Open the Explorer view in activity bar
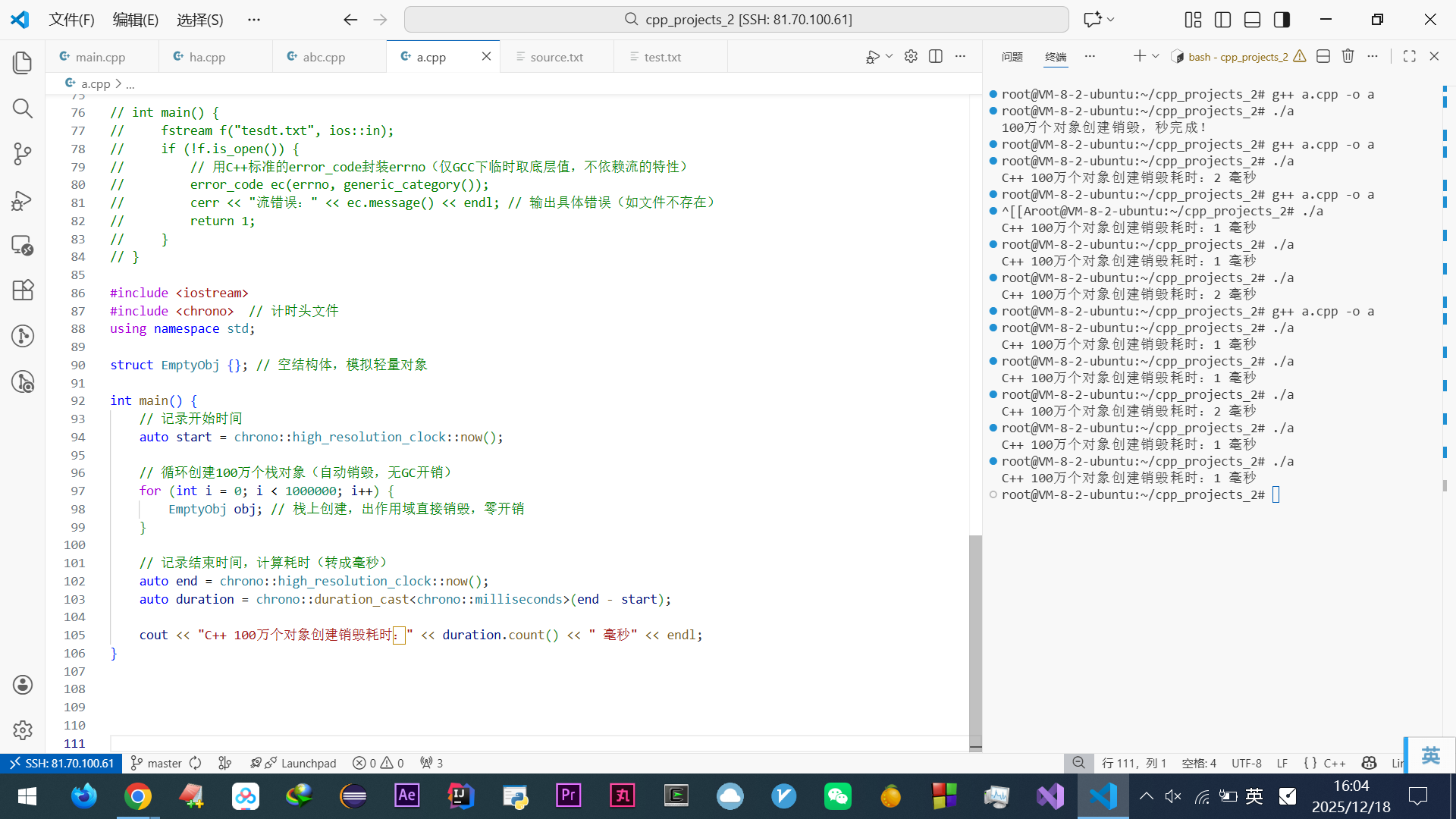The image size is (1456, 819). (23, 63)
